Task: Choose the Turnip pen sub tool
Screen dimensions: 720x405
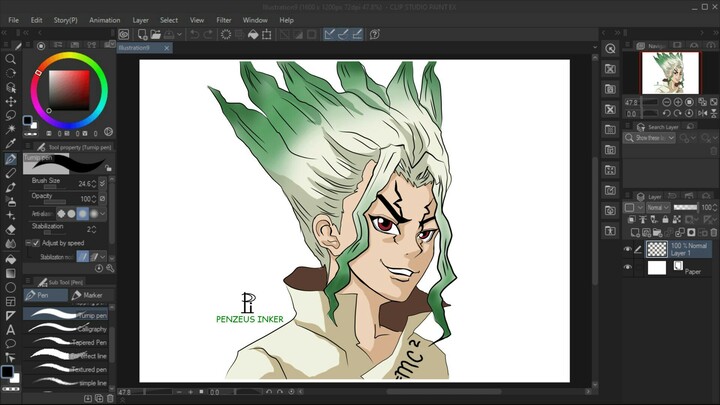Action: 65,315
